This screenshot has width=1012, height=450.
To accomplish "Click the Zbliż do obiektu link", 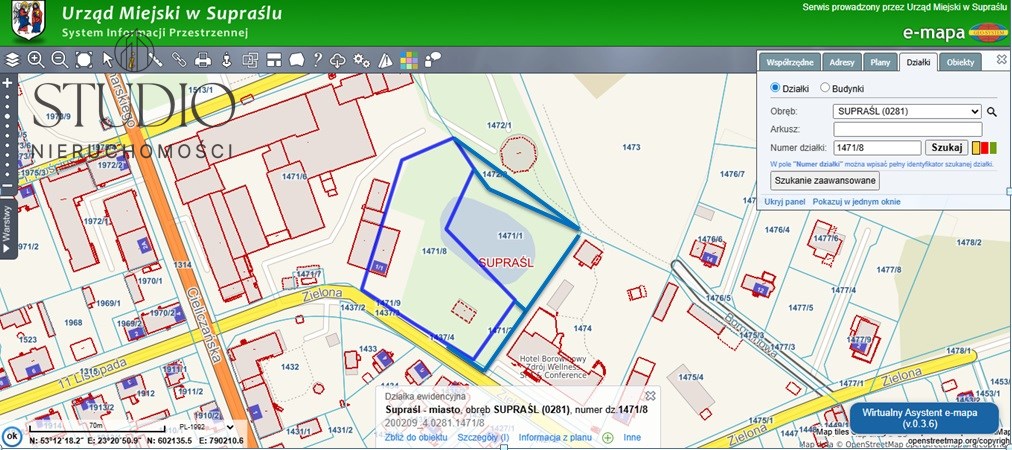I will point(416,437).
